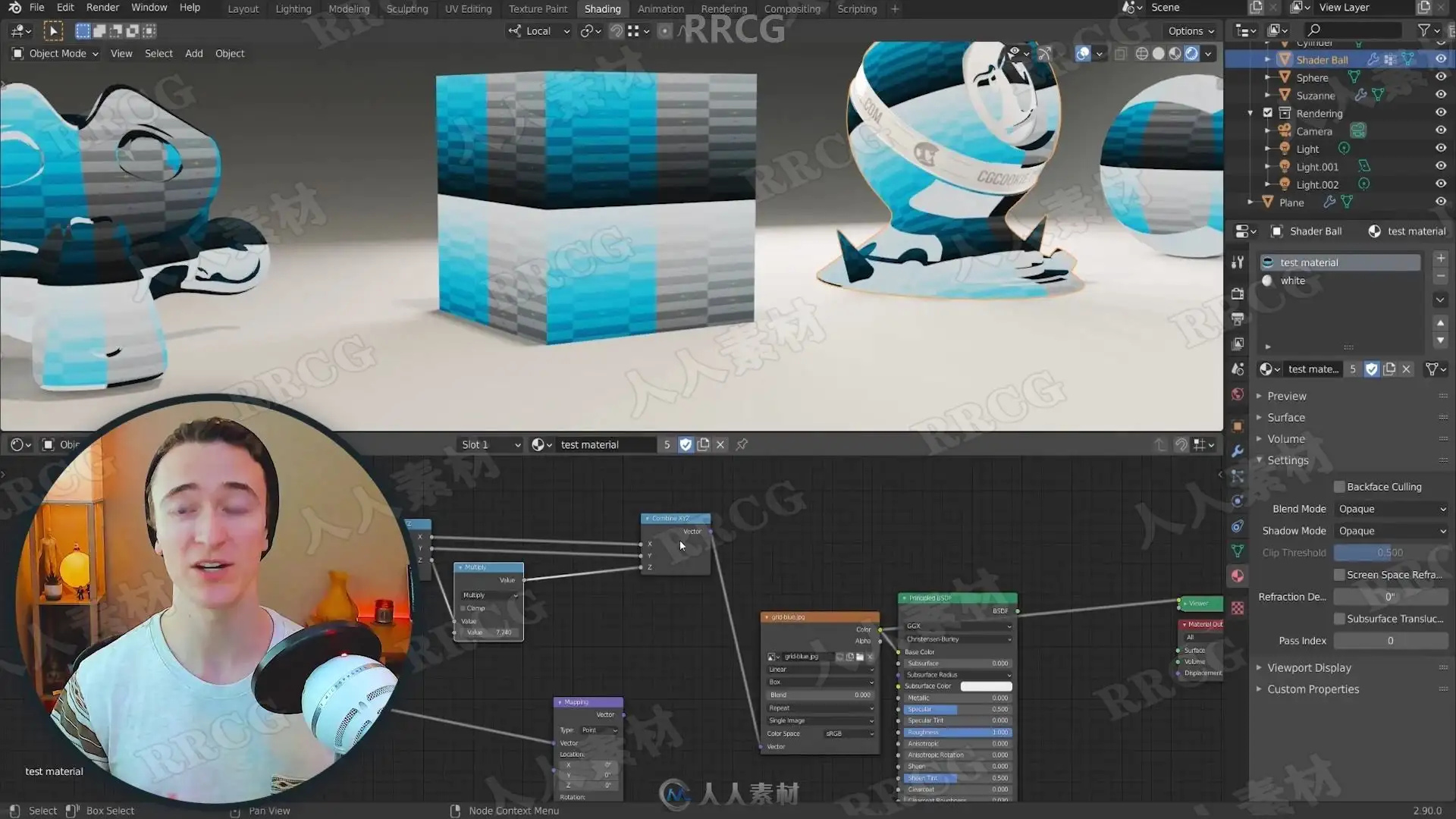This screenshot has width=1456, height=819.
Task: Expand the Viewport Display panel
Action: coord(1309,667)
